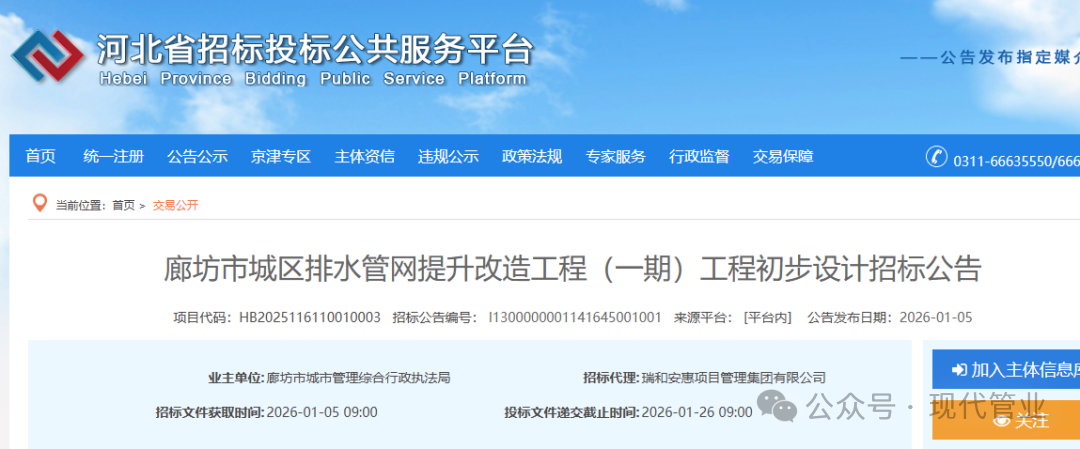Screen dimensions: 1080x449
Task: Click the orange location pin icon
Action: pos(40,204)
